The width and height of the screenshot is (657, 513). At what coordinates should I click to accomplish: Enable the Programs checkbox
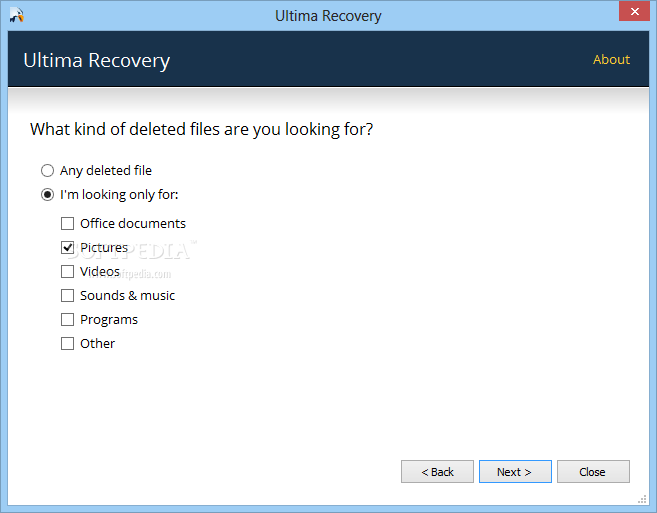67,319
